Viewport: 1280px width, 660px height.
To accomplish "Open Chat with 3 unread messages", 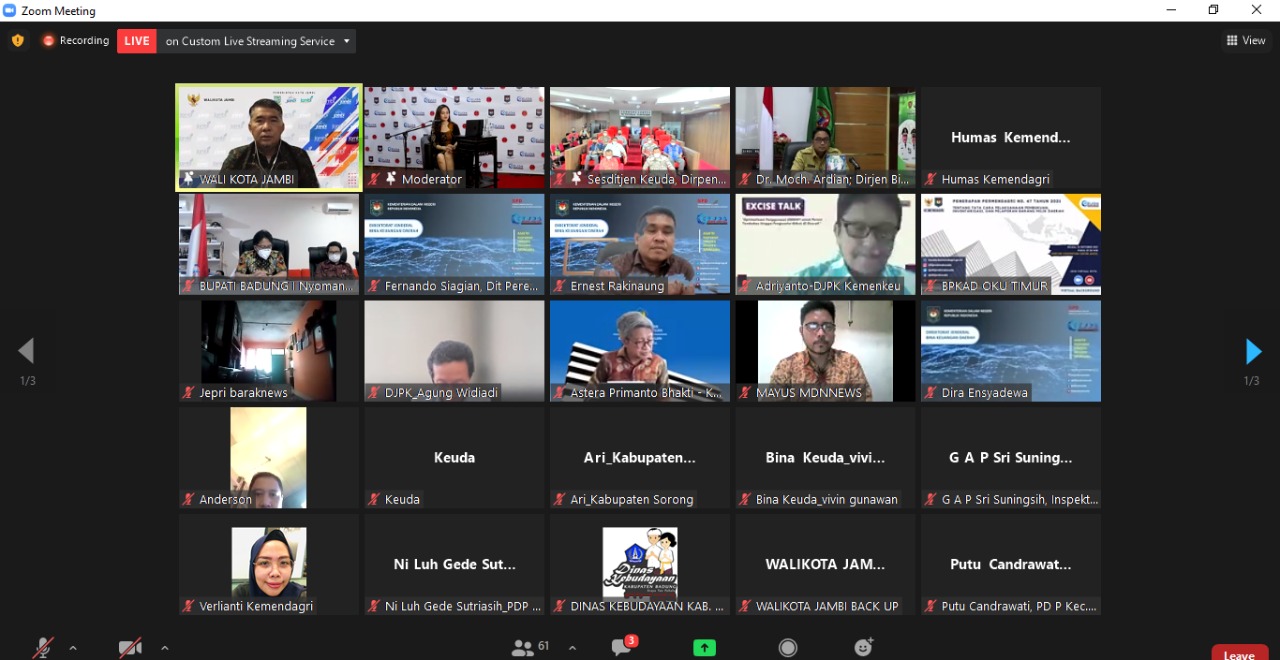I will click(622, 648).
